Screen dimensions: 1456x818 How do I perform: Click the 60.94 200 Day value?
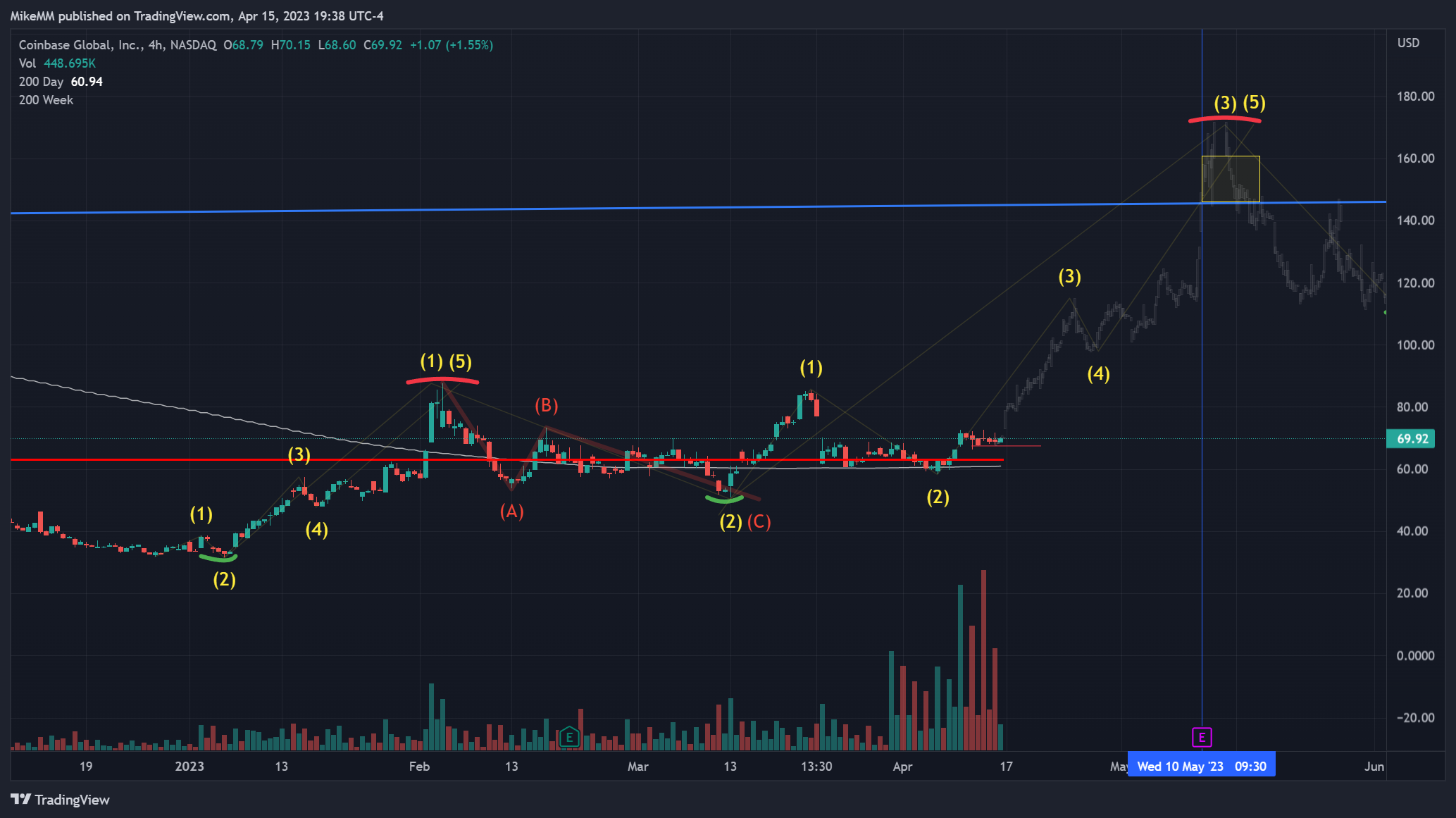click(x=87, y=82)
